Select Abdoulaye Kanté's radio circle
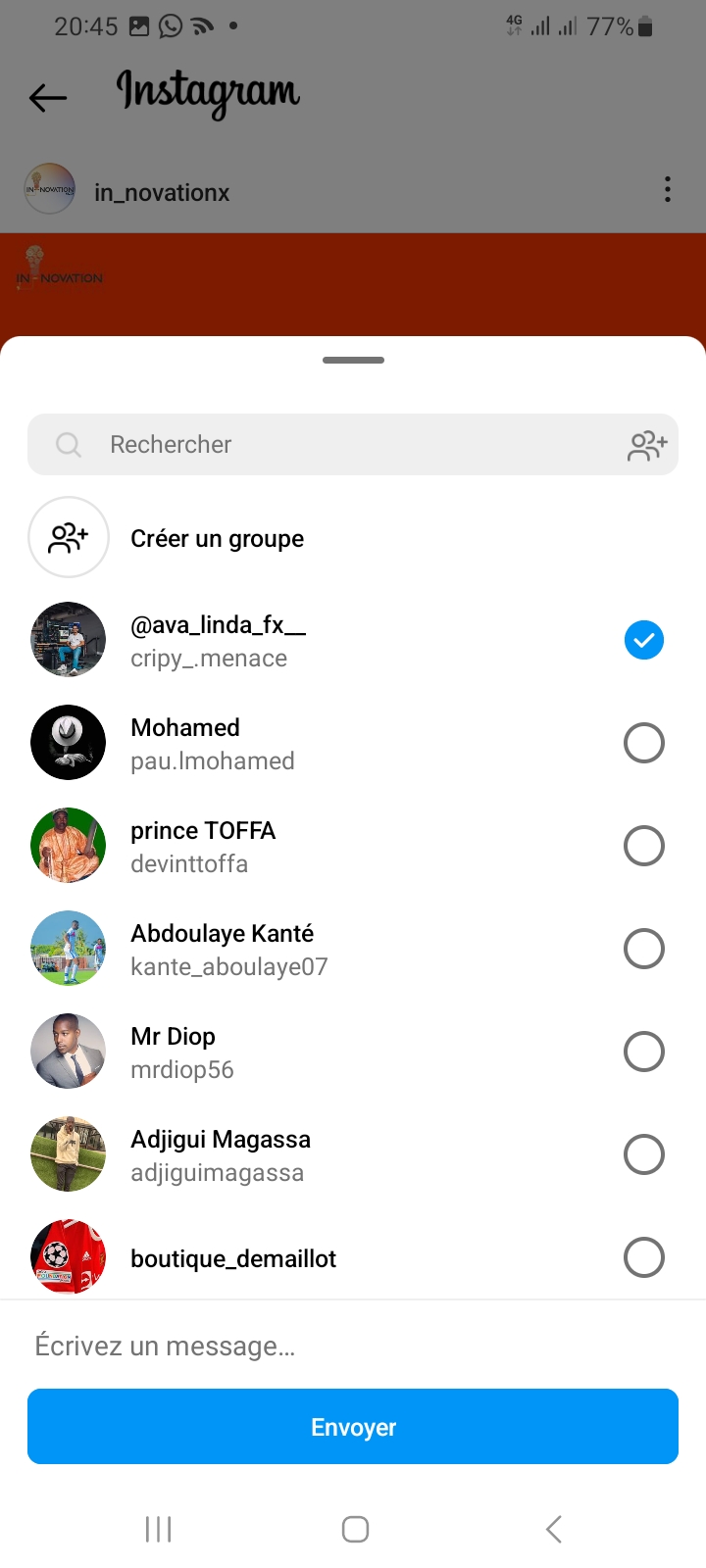706x1568 pixels. pyautogui.click(x=643, y=949)
